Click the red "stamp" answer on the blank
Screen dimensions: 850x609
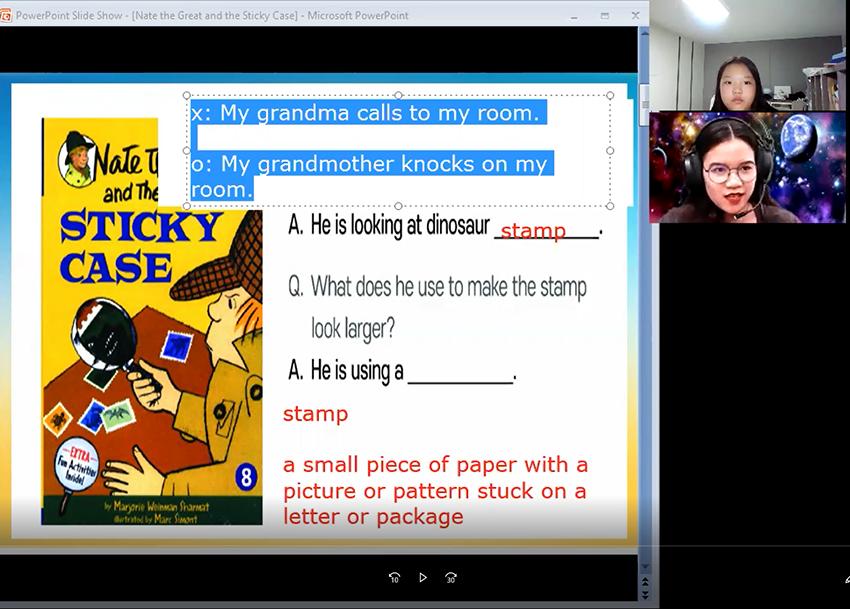click(533, 231)
